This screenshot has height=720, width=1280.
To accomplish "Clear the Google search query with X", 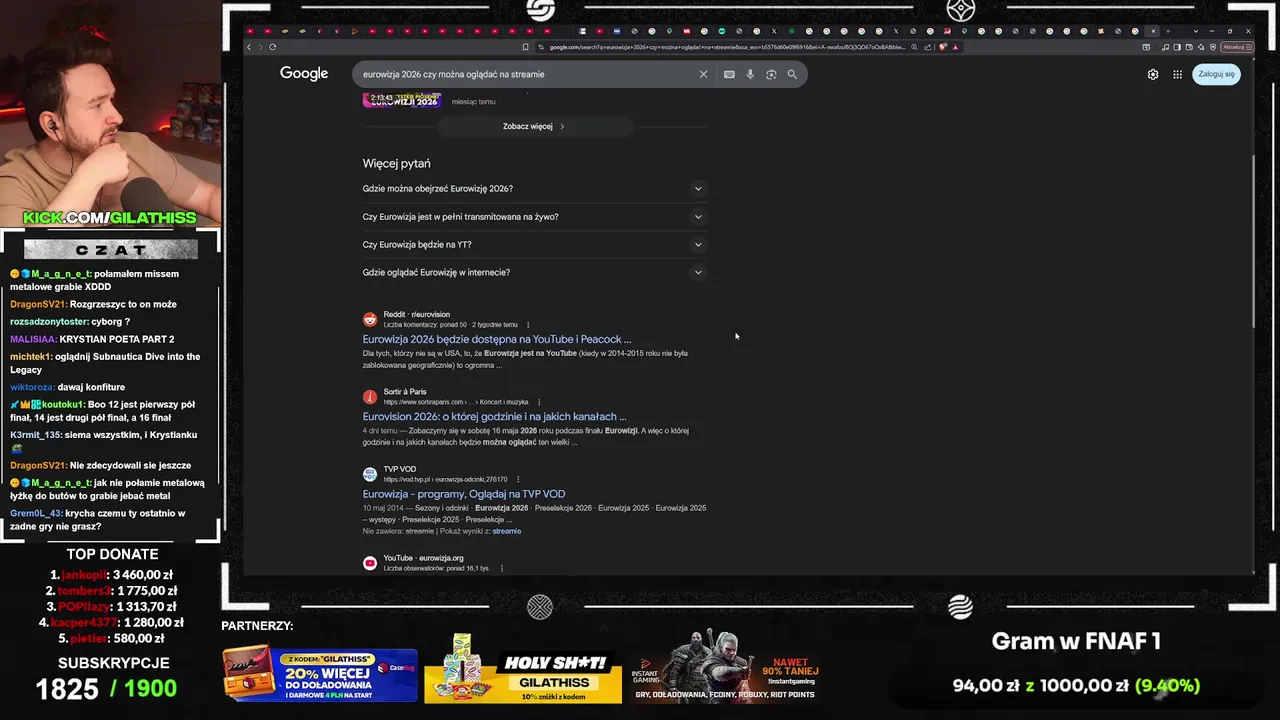I will click(x=703, y=74).
